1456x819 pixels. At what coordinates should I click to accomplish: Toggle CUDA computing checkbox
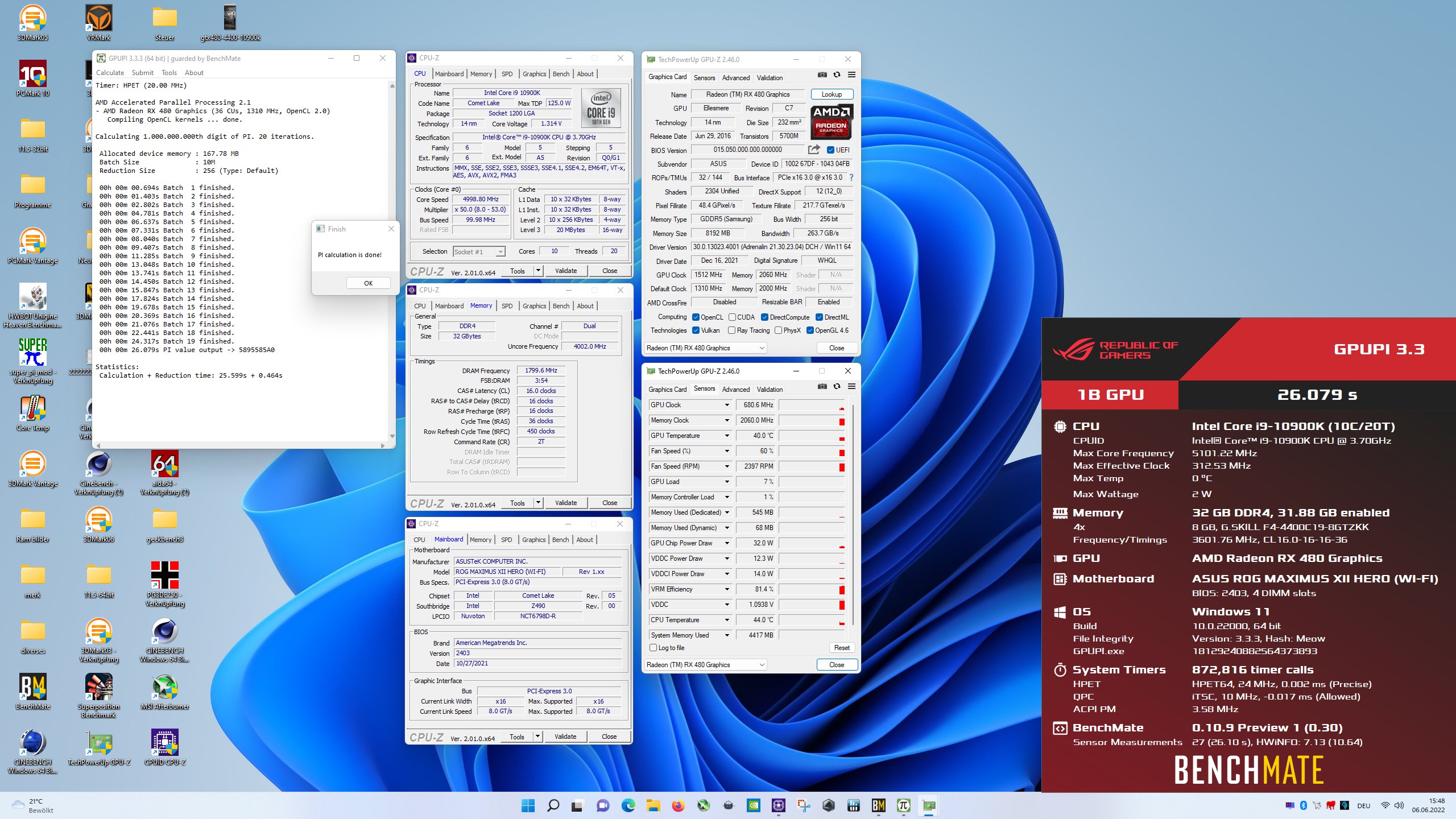point(733,317)
